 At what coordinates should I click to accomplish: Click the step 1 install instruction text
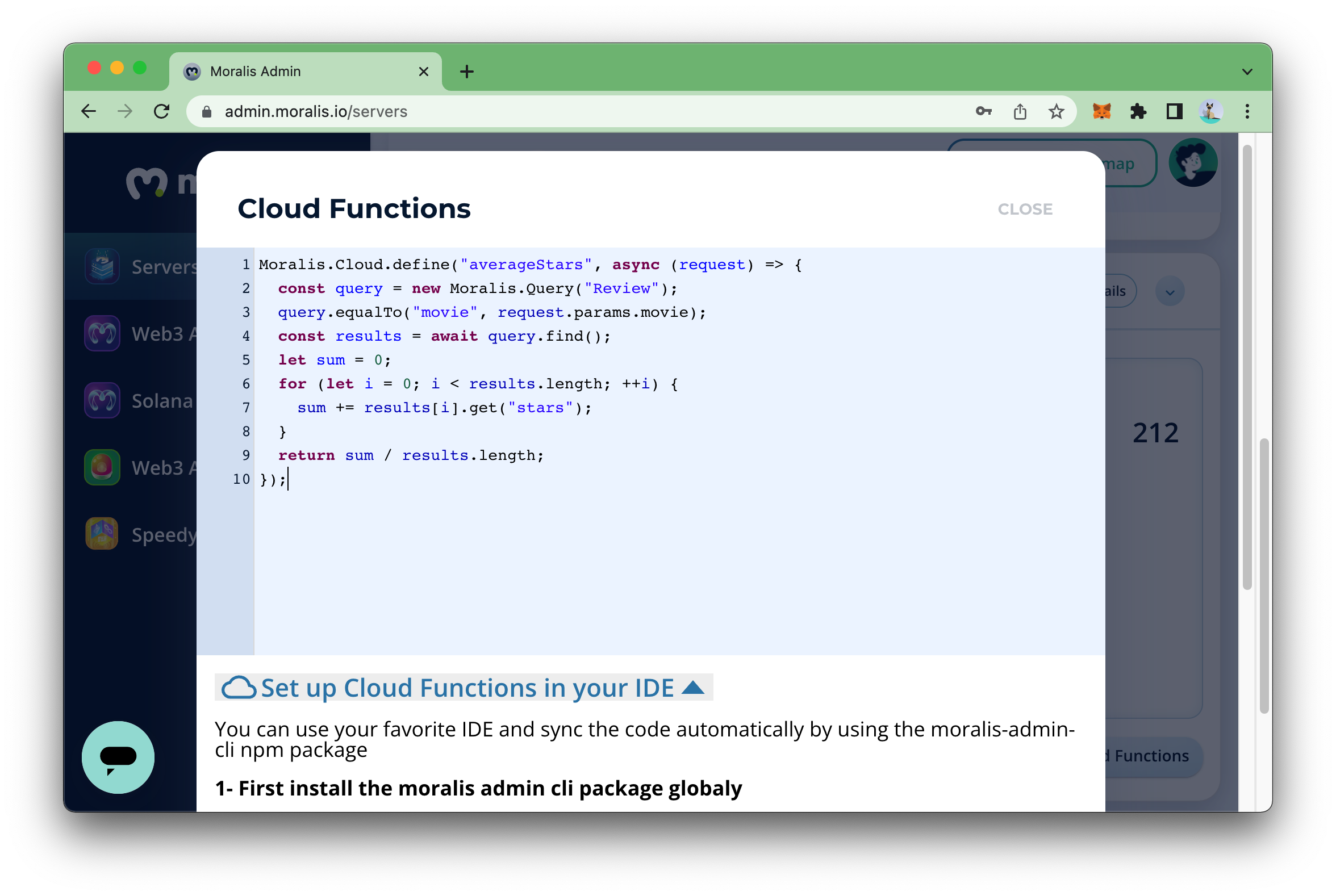point(478,788)
